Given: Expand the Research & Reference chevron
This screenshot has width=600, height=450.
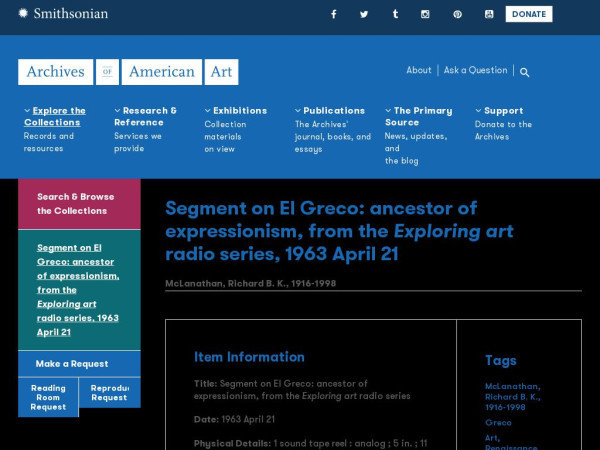Looking at the screenshot, I should [x=117, y=111].
